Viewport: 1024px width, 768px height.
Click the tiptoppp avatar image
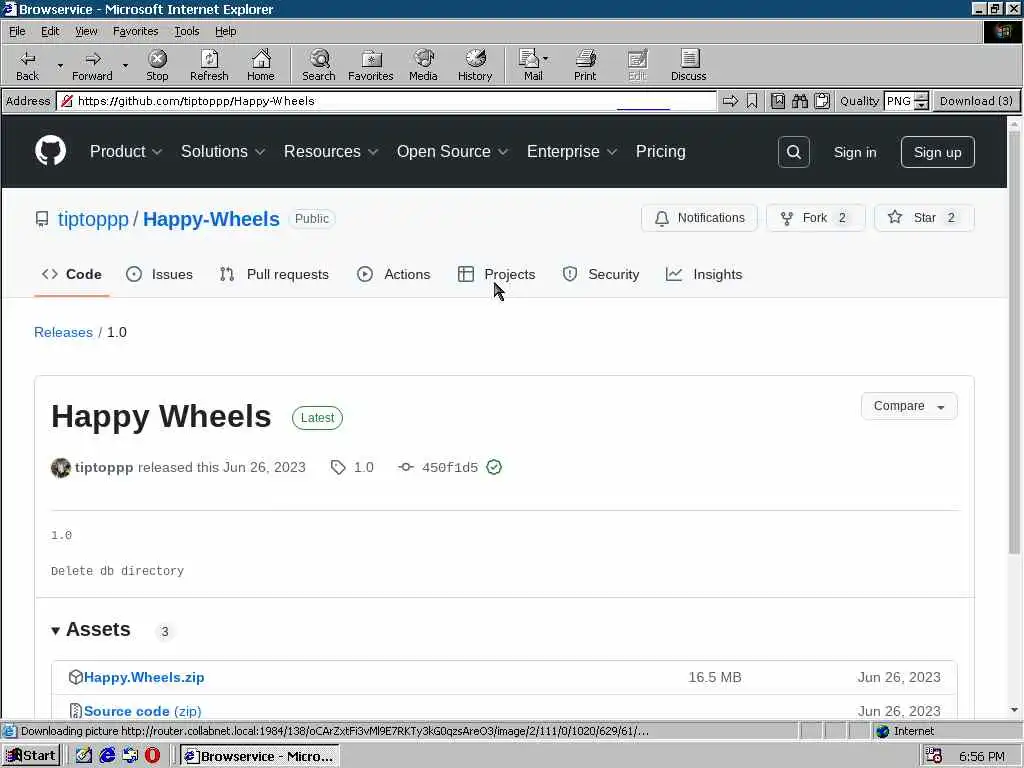click(61, 468)
